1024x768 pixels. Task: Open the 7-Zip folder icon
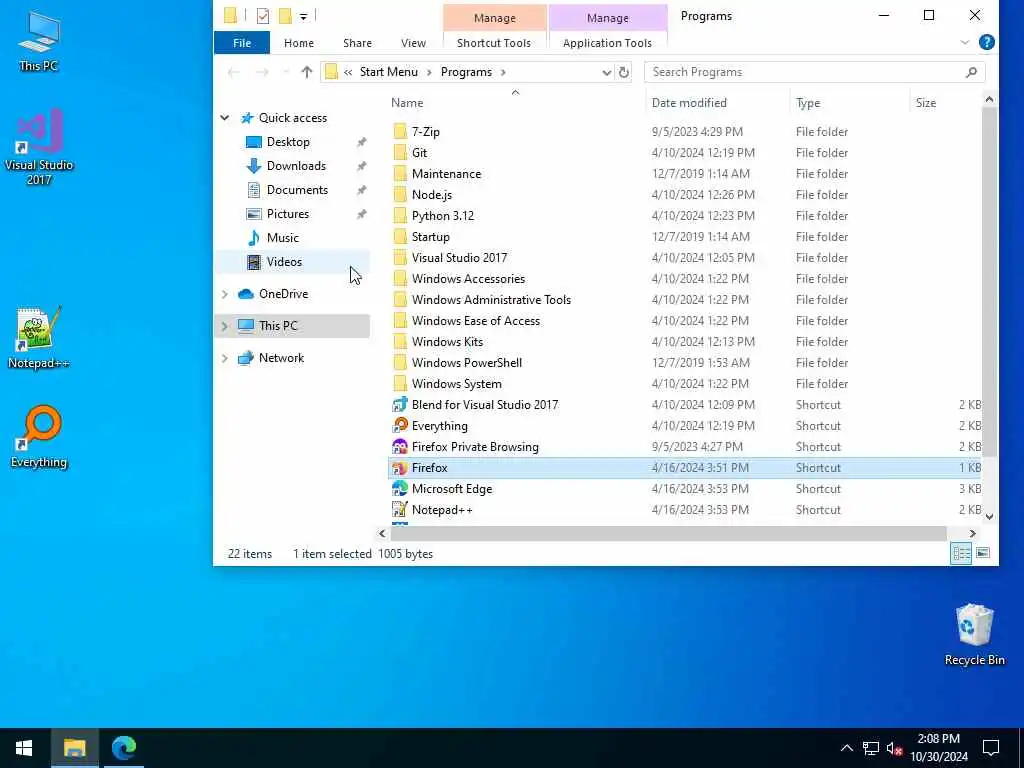pyautogui.click(x=400, y=131)
